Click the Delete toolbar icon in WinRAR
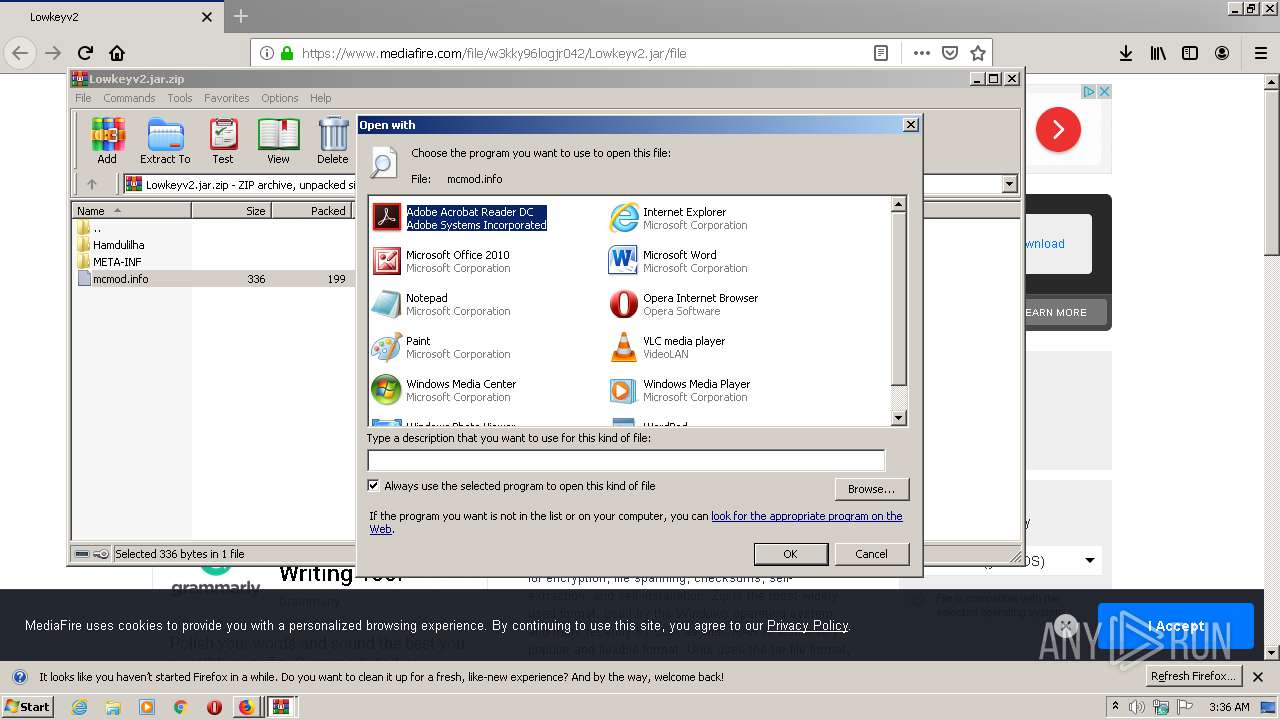The width and height of the screenshot is (1280, 720). (x=333, y=141)
